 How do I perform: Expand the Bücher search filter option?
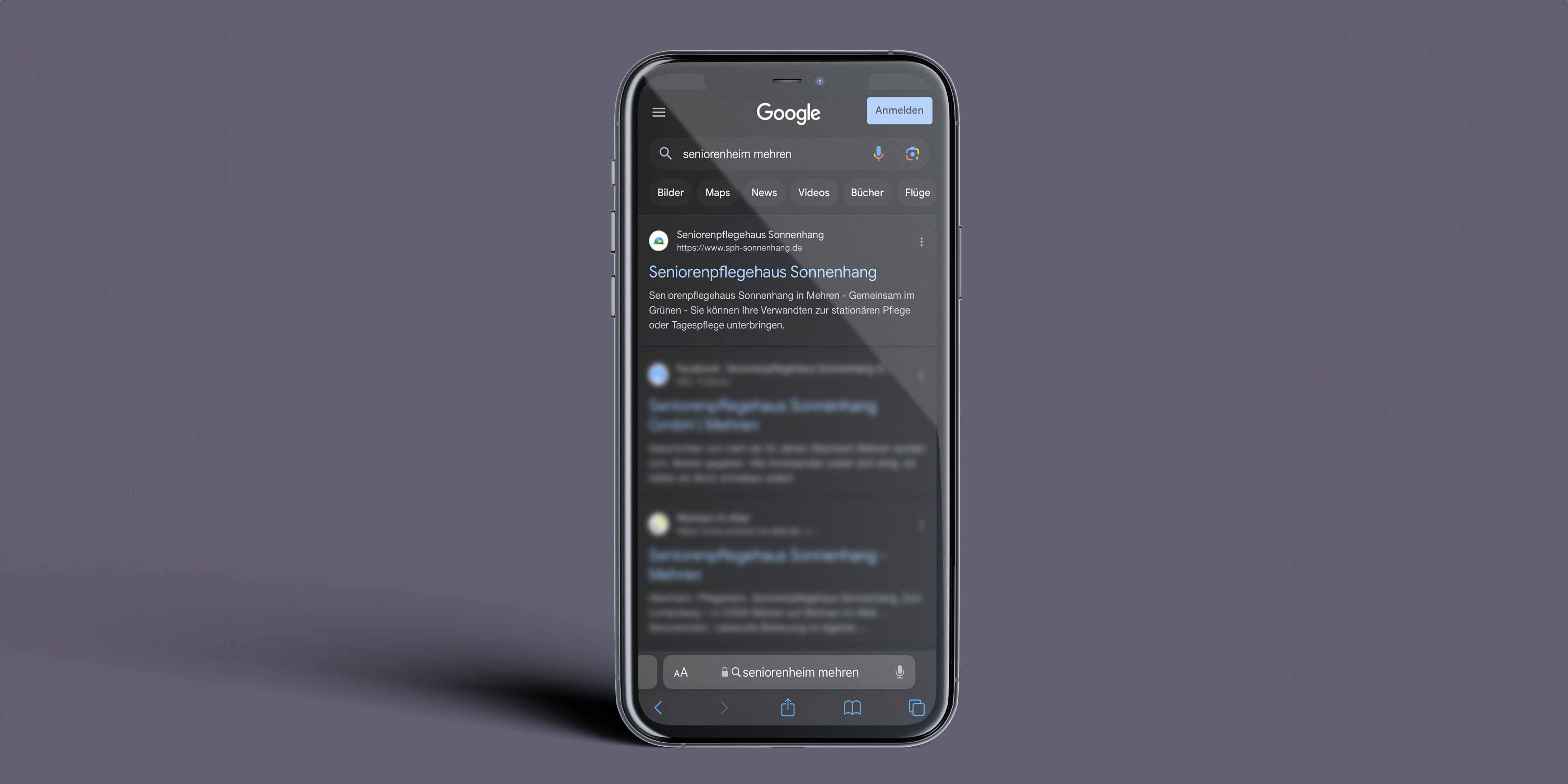pos(867,192)
